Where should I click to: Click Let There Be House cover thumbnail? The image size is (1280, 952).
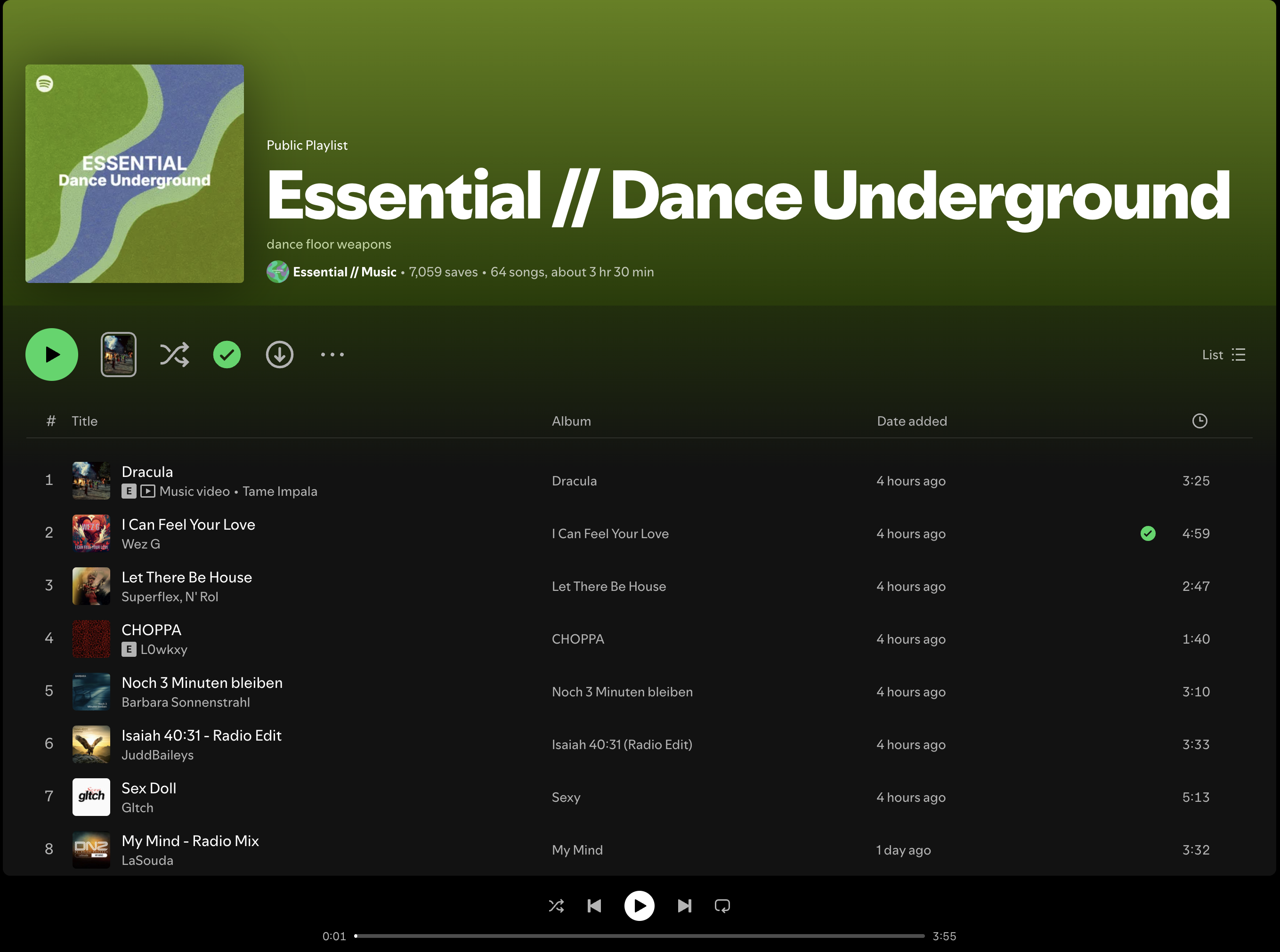(91, 586)
